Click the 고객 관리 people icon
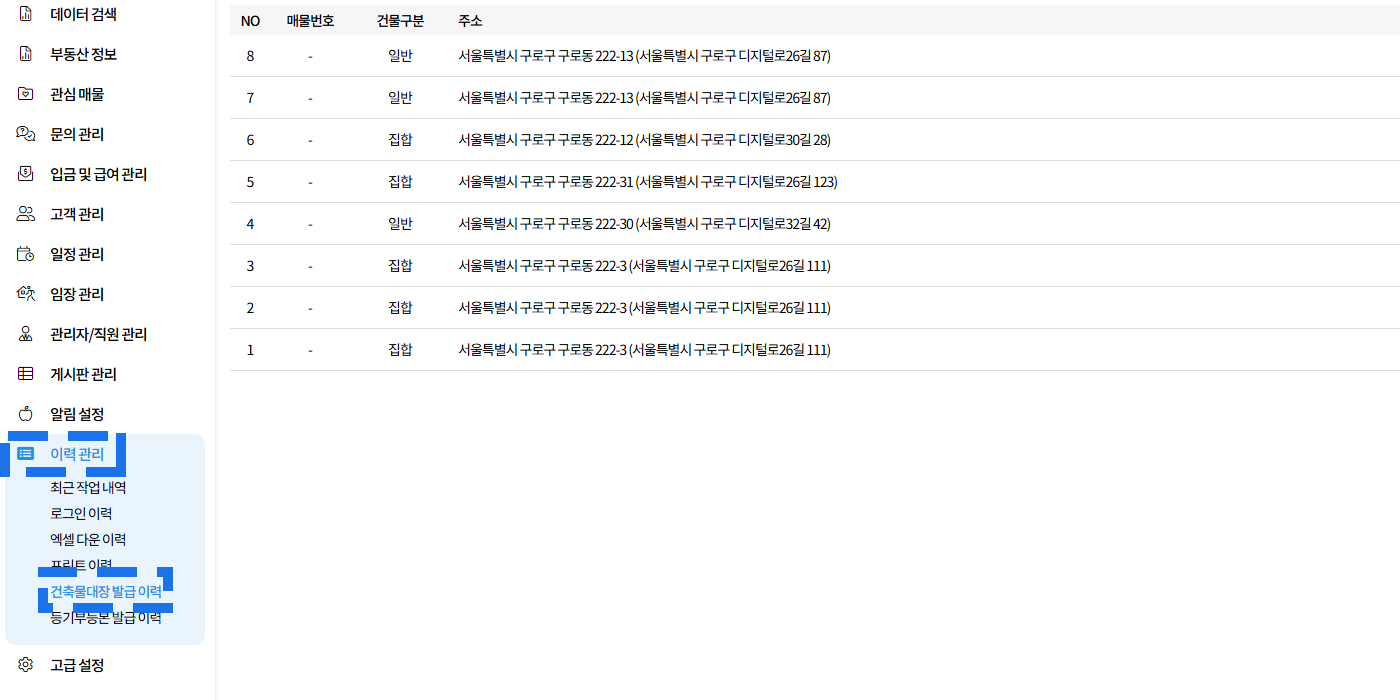This screenshot has height=700, width=1400. point(26,214)
